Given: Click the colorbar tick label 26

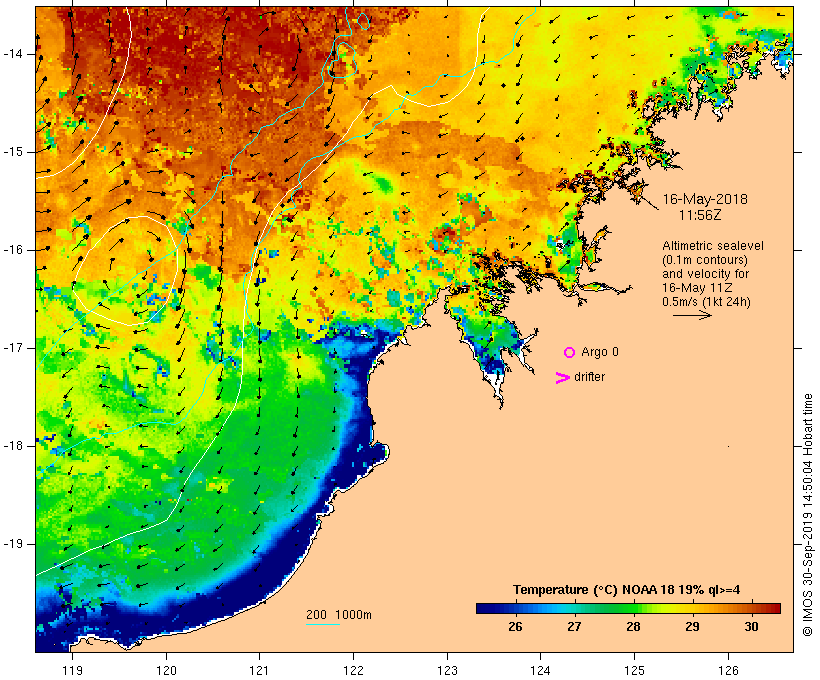Looking at the screenshot, I should (515, 626).
